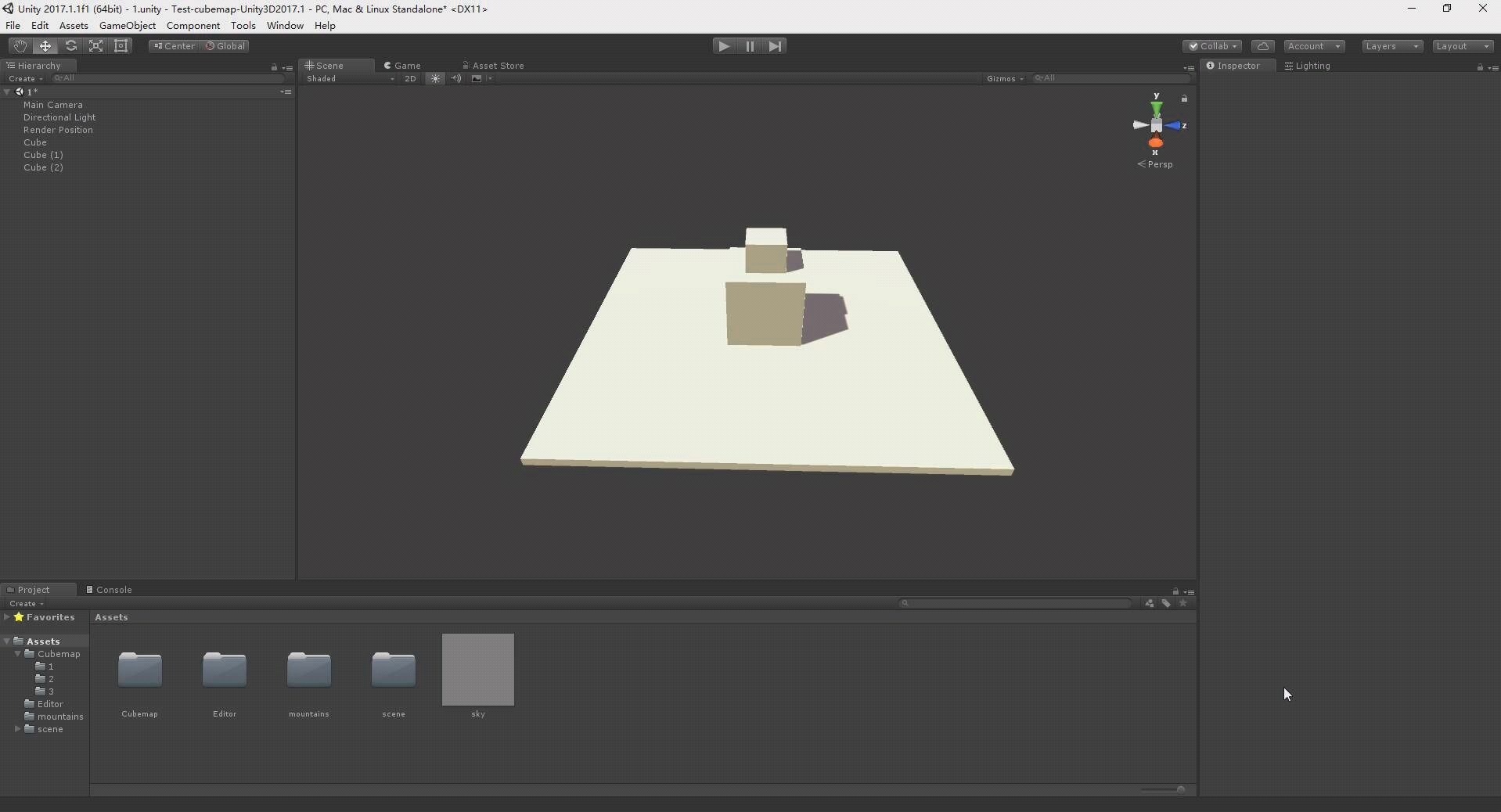1501x812 pixels.
Task: Switch to the Console tab
Action: (x=113, y=589)
